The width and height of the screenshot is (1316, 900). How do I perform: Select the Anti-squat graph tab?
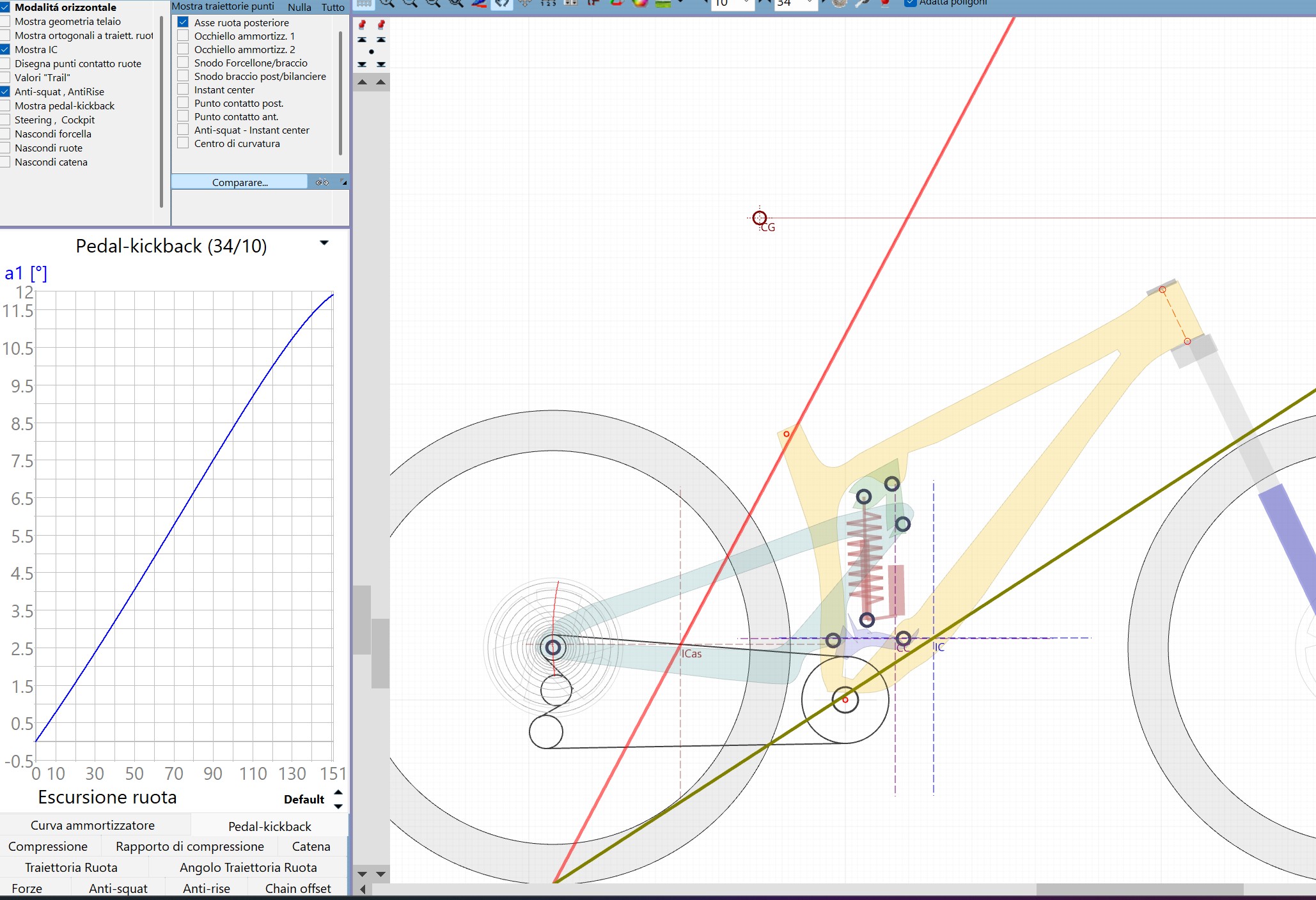pyautogui.click(x=118, y=888)
